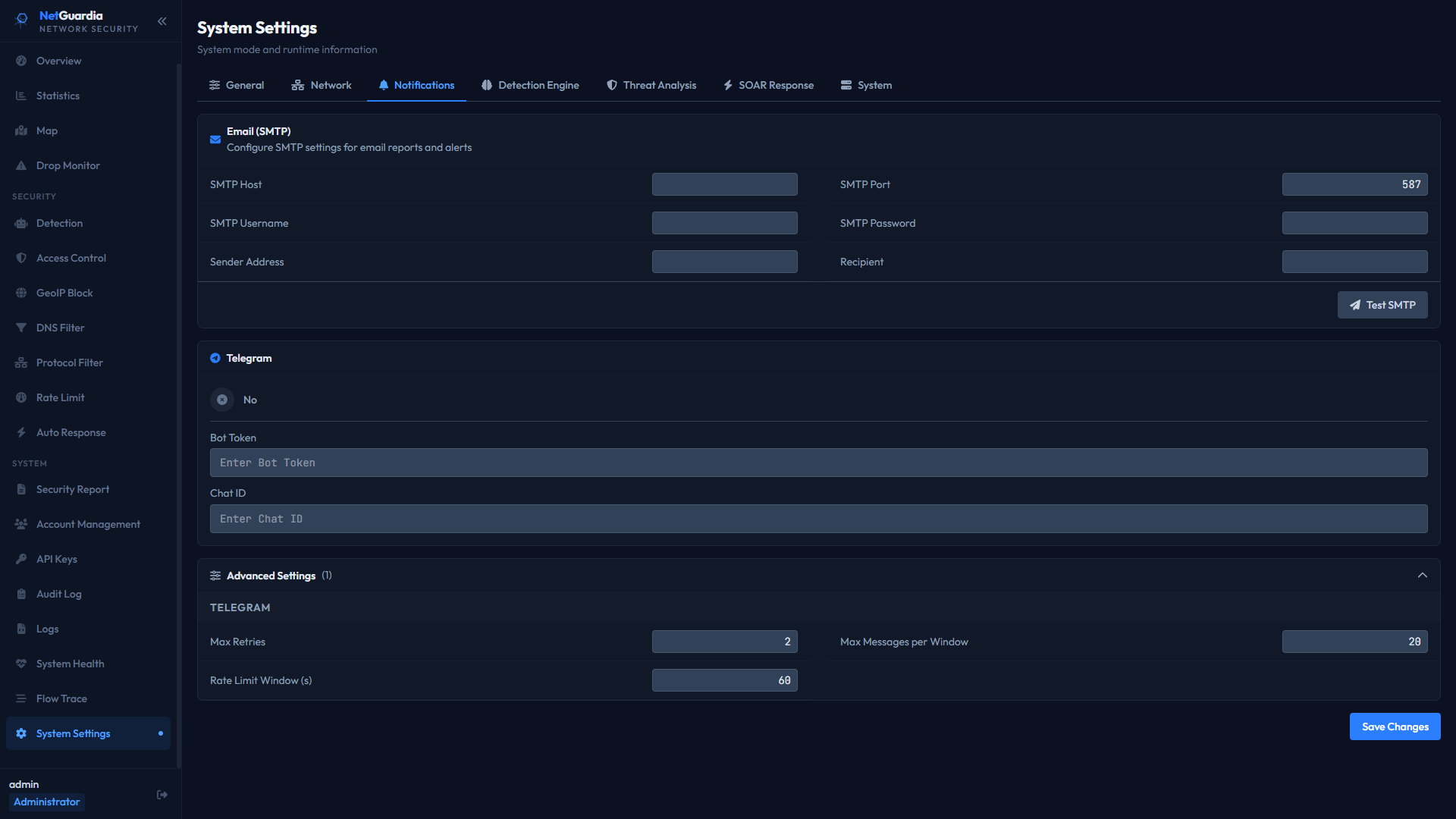Focus the Sender Address input field

click(x=725, y=262)
